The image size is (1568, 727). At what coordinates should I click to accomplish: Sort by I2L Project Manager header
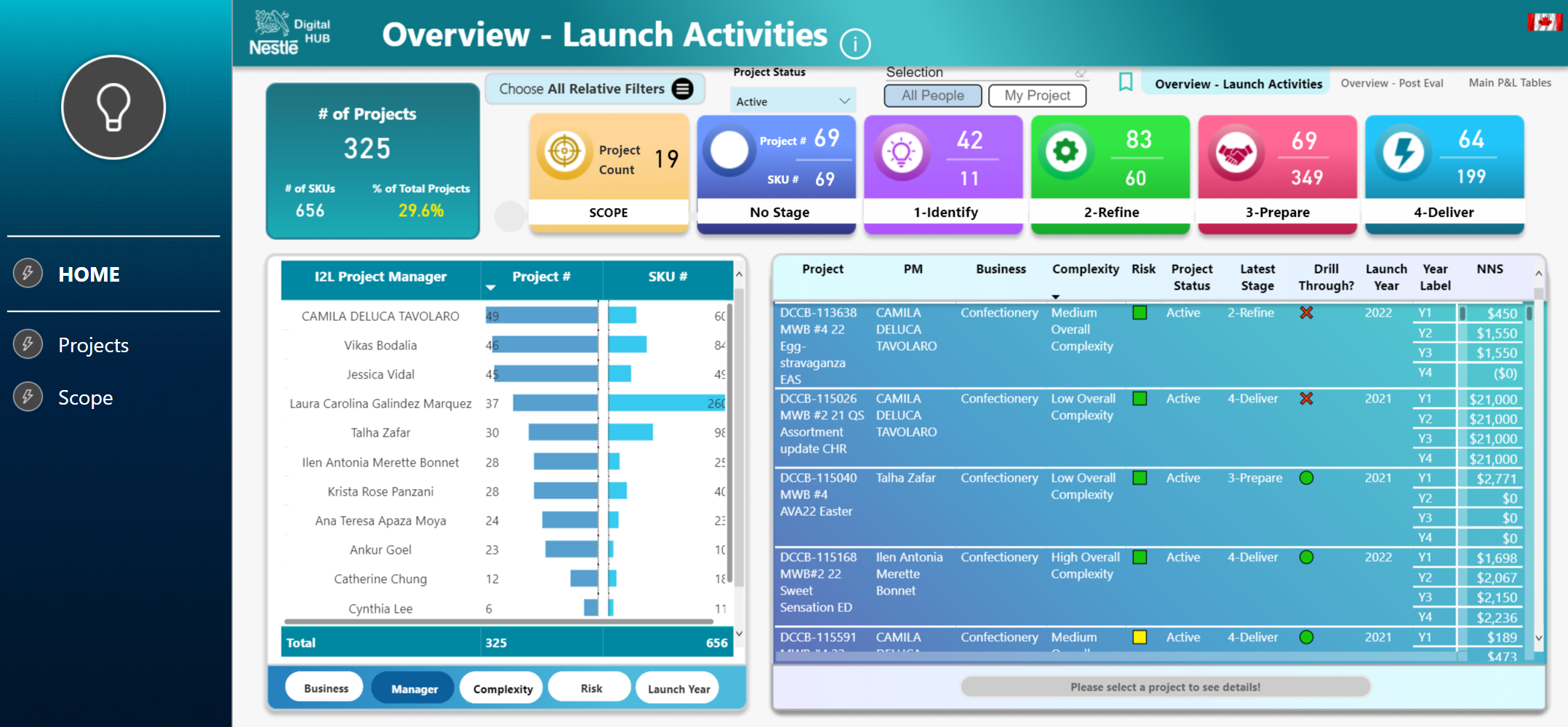[380, 277]
